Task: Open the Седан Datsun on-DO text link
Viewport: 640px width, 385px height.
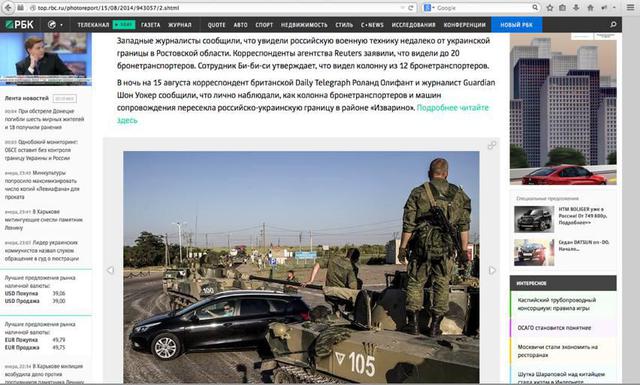Action: (584, 245)
